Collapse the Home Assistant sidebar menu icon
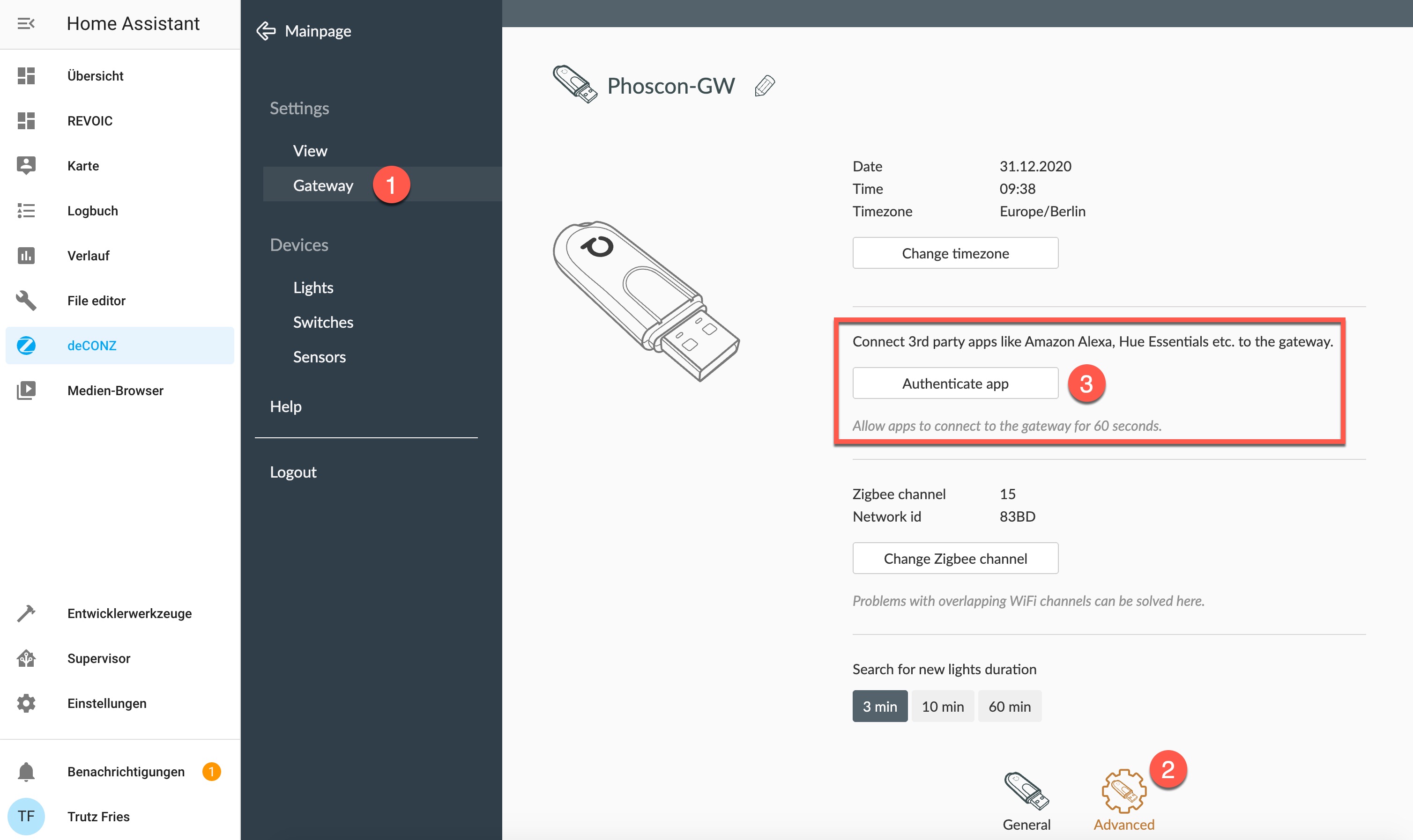Image resolution: width=1413 pixels, height=840 pixels. pyautogui.click(x=26, y=23)
